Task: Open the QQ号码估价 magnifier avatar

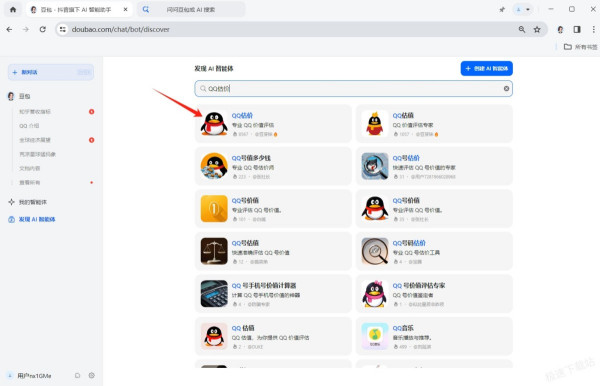Action: (375, 251)
